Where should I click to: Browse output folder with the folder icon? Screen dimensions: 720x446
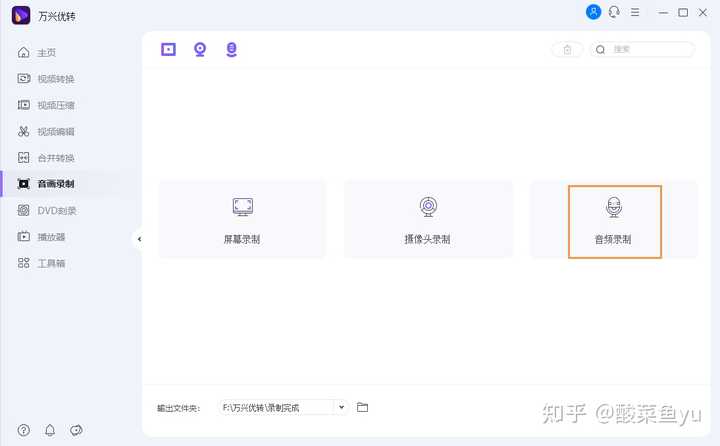point(362,407)
